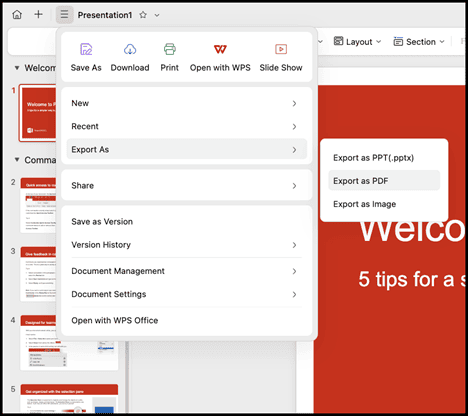The height and width of the screenshot is (416, 468).
Task: Choose Export as PPT(.pptx)
Action: pyautogui.click(x=384, y=158)
